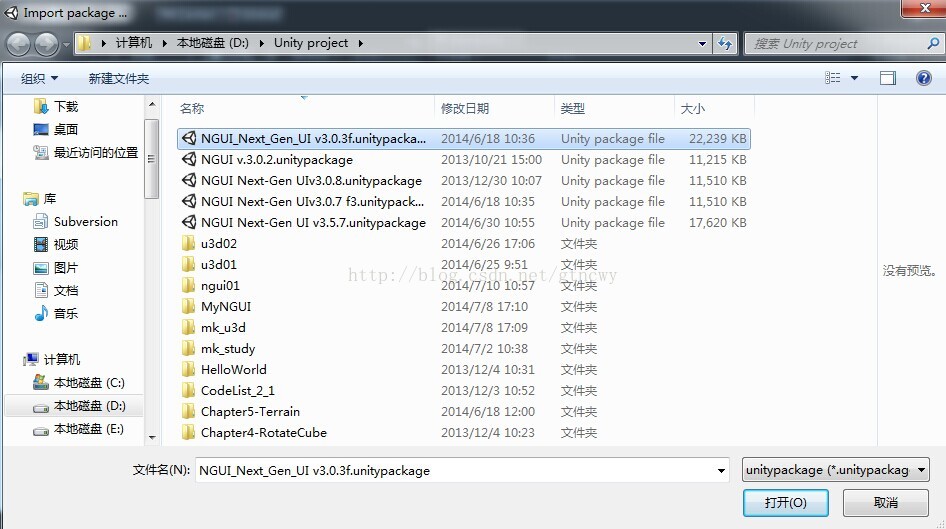Click the 2014/6/30 10:55 date cell
This screenshot has height=529, width=946.
point(487,223)
